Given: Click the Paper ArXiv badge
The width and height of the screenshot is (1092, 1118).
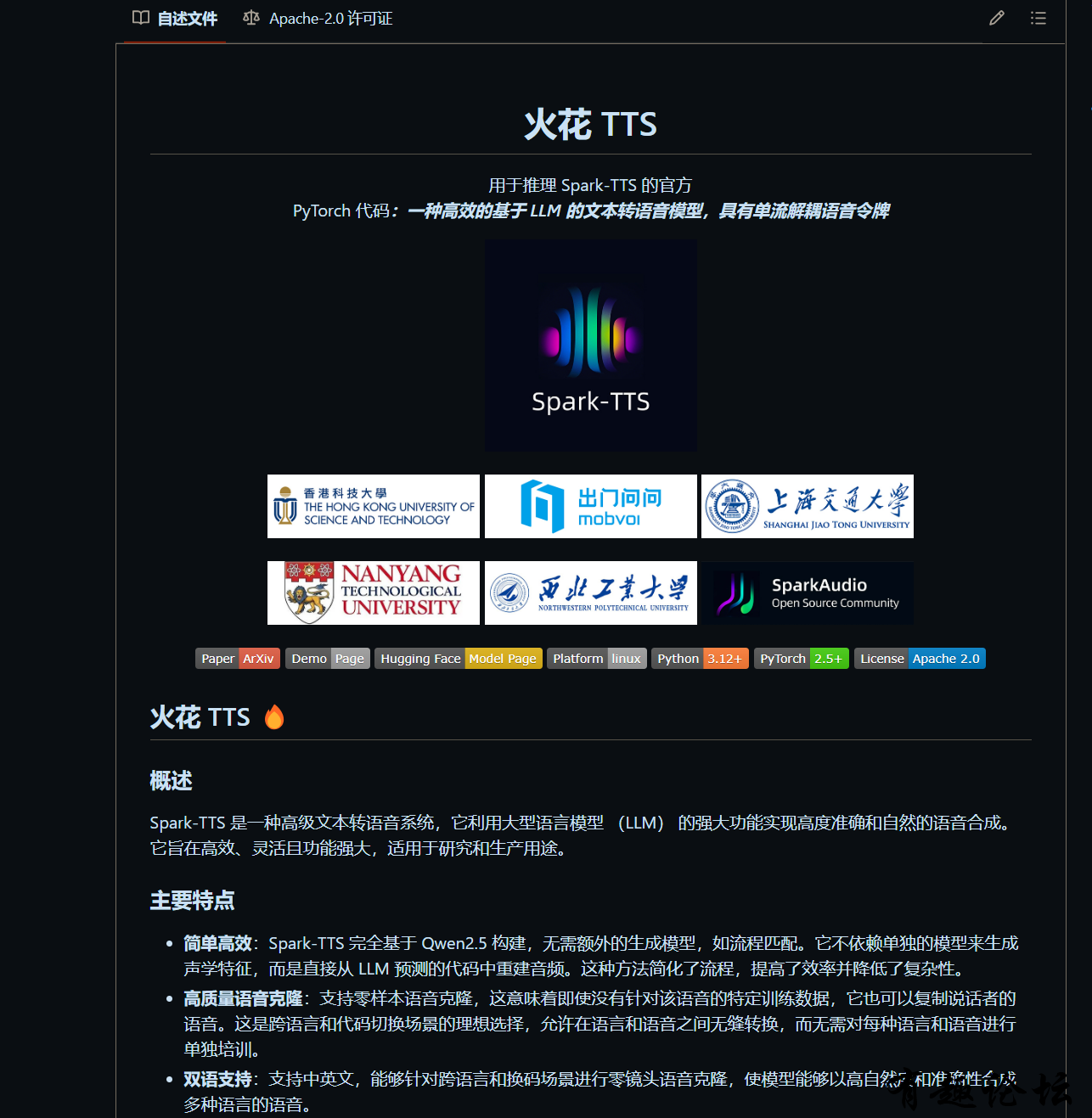Looking at the screenshot, I should click(238, 659).
